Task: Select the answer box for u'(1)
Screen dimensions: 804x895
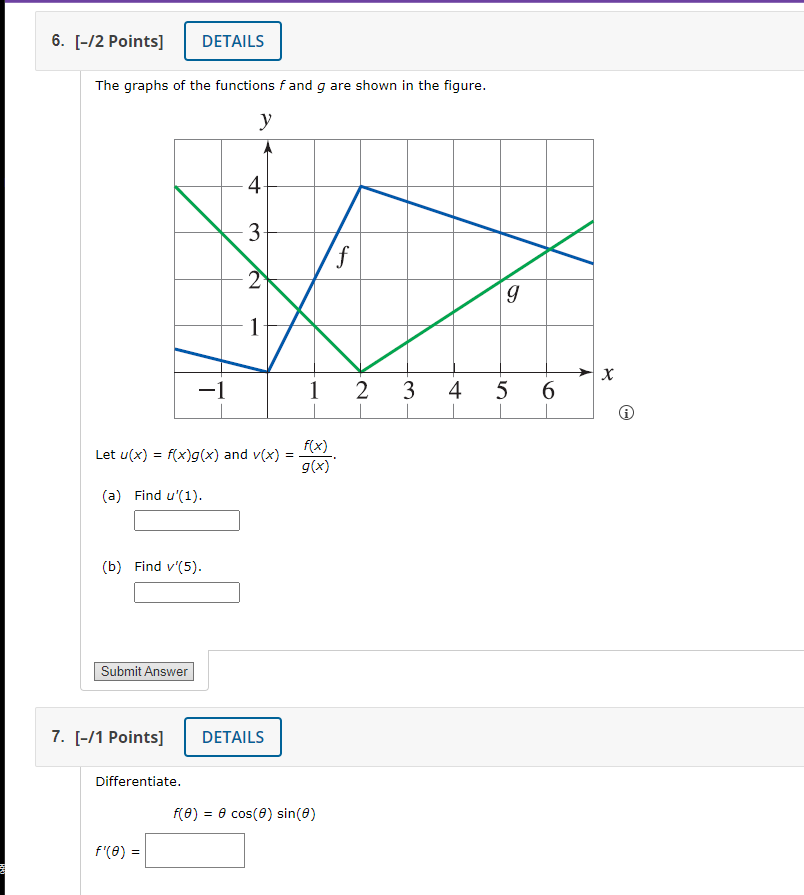Action: click(x=186, y=520)
